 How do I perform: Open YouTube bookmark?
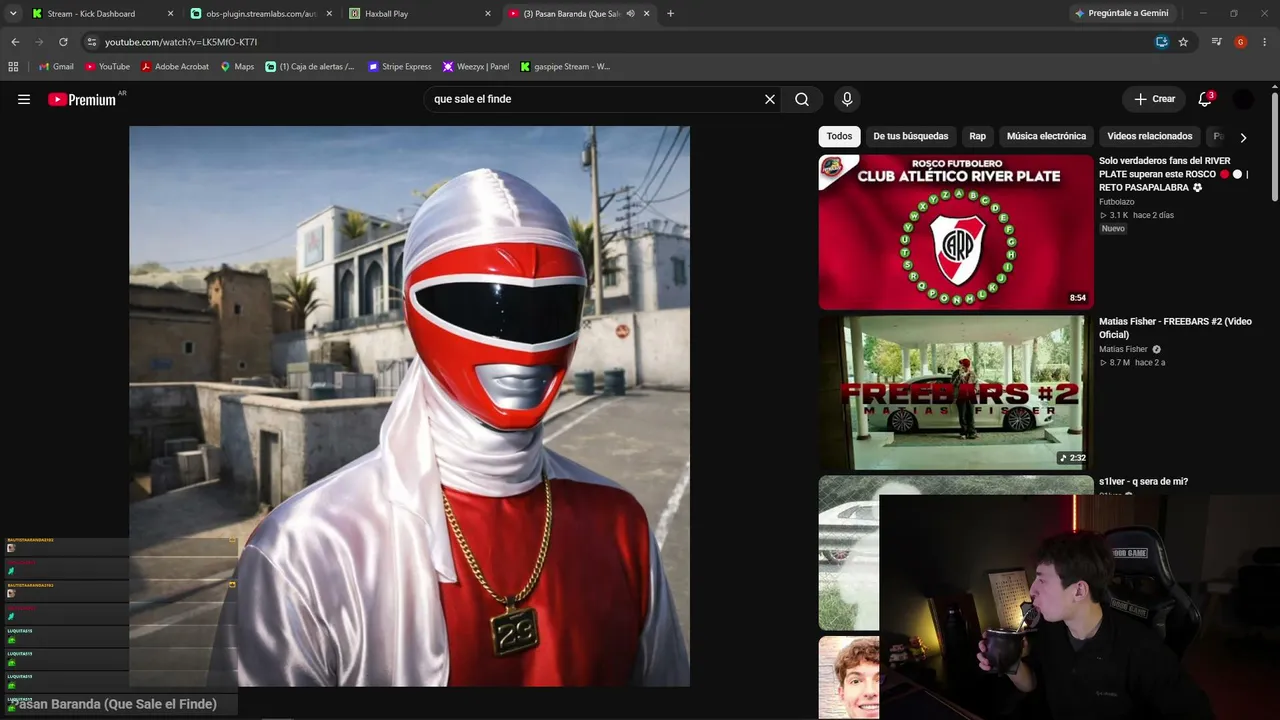107,67
